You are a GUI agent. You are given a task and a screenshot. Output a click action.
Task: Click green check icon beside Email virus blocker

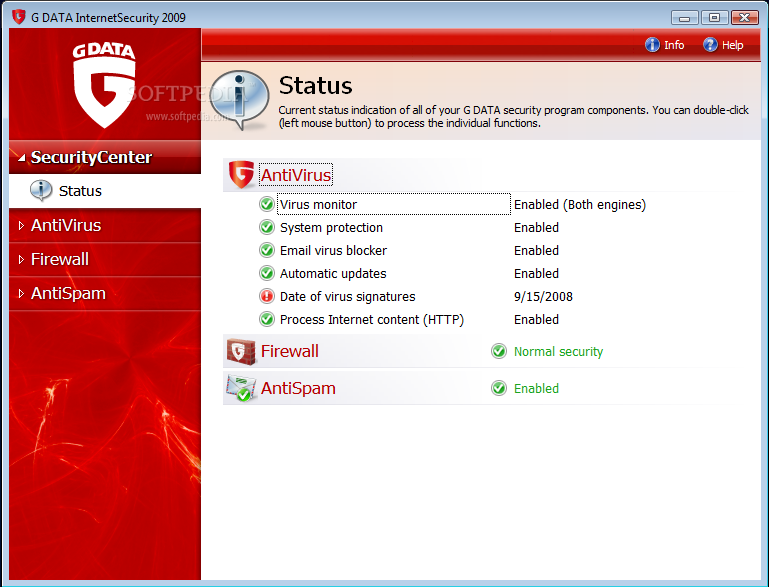click(x=266, y=250)
